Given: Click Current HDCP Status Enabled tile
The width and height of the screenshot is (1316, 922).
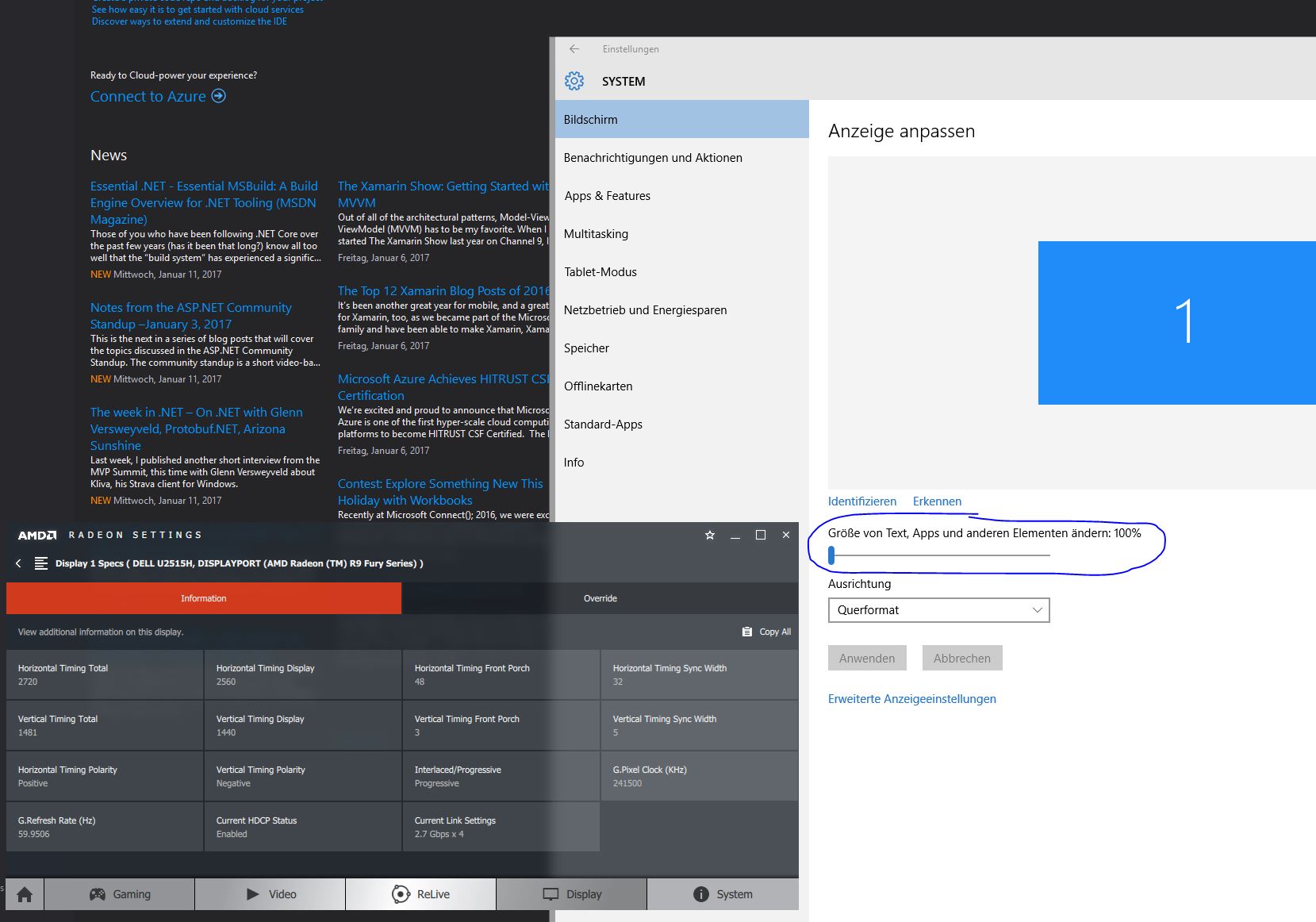Looking at the screenshot, I should coord(303,827).
